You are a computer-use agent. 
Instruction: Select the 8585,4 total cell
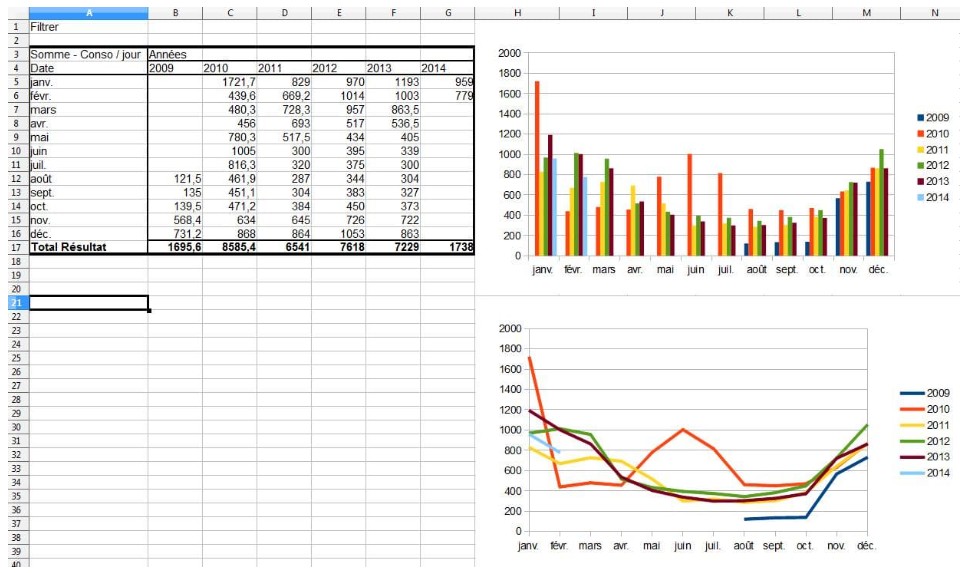pos(229,246)
